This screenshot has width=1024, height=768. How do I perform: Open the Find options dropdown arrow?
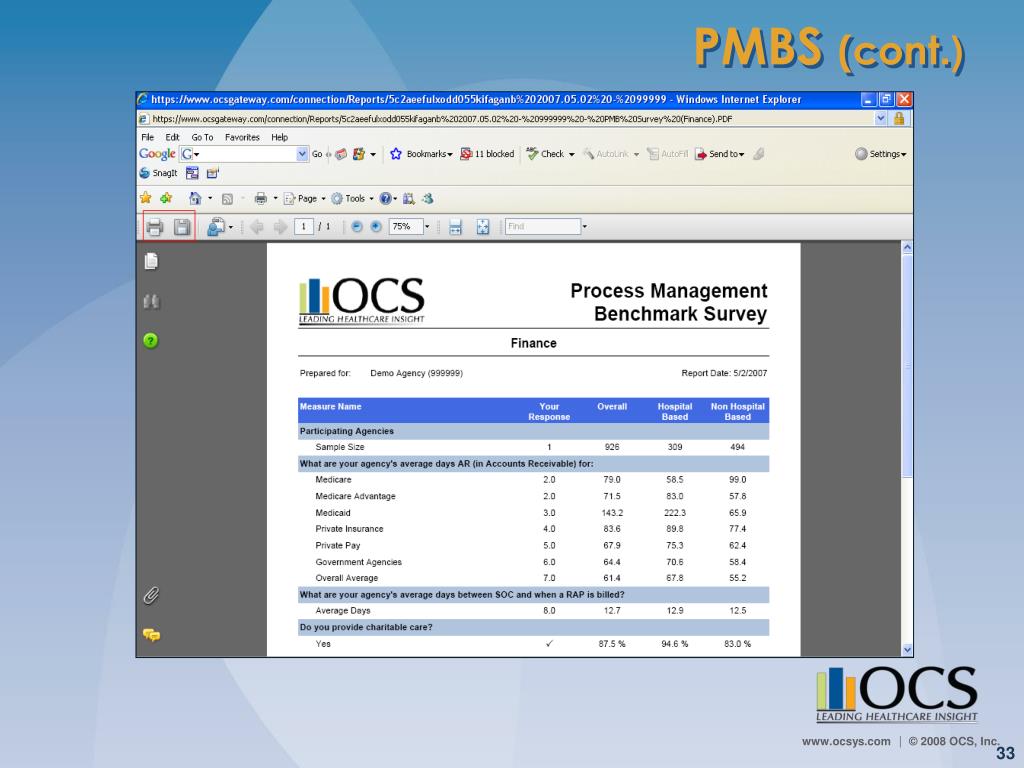pos(584,227)
